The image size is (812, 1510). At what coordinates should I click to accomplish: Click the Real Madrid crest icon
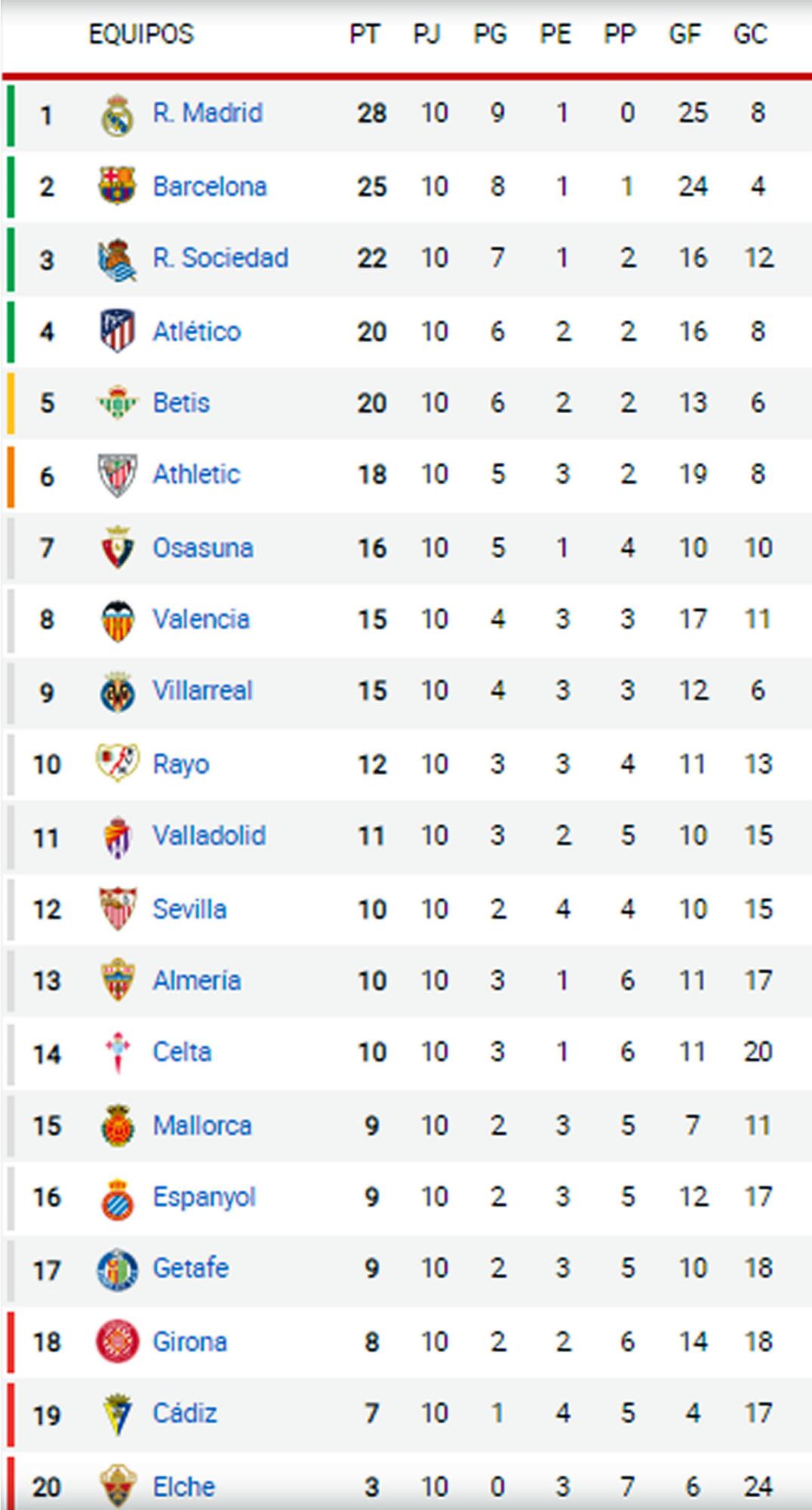(117, 115)
